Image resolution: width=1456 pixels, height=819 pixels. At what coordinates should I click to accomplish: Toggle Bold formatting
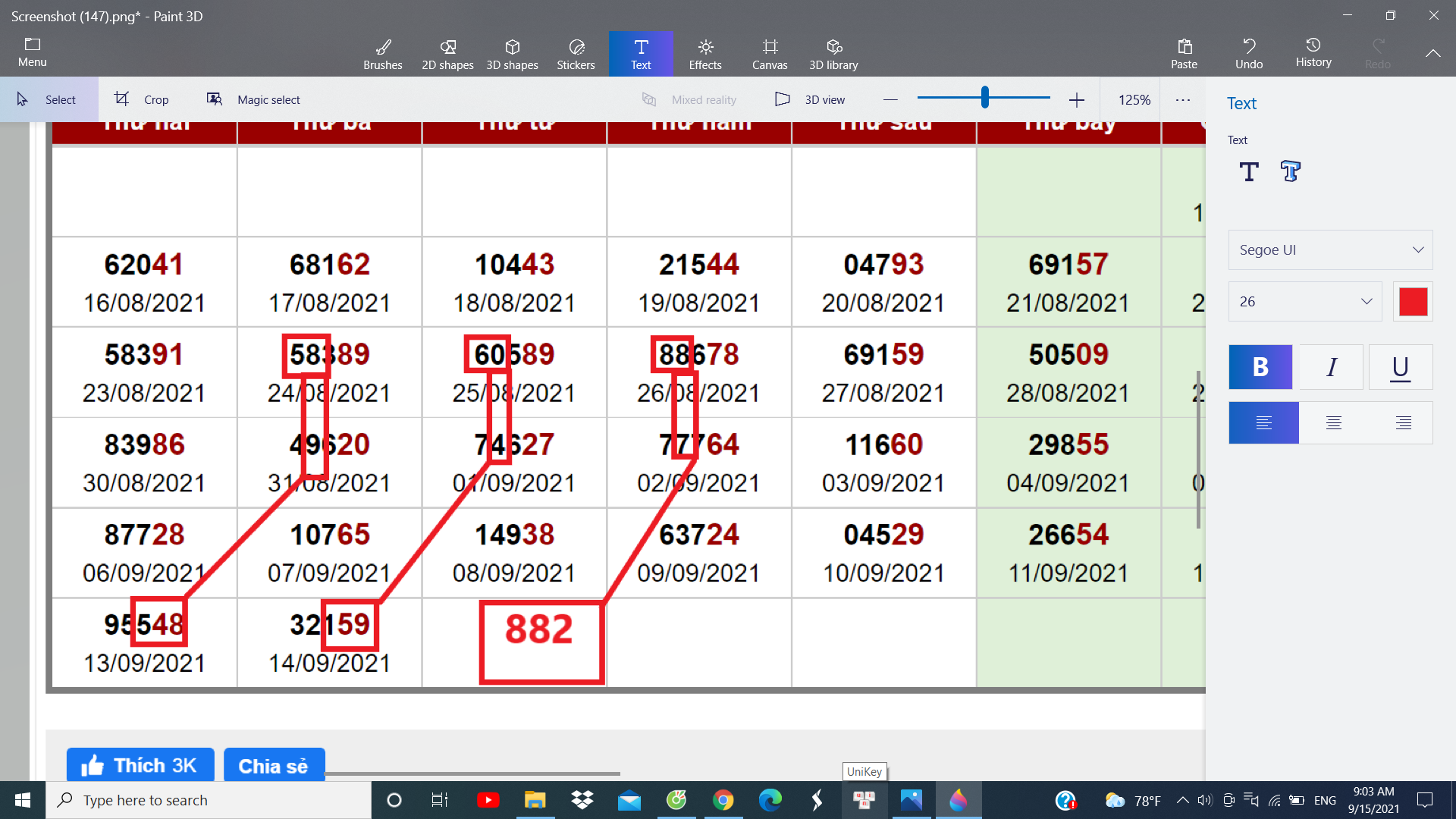point(1260,367)
